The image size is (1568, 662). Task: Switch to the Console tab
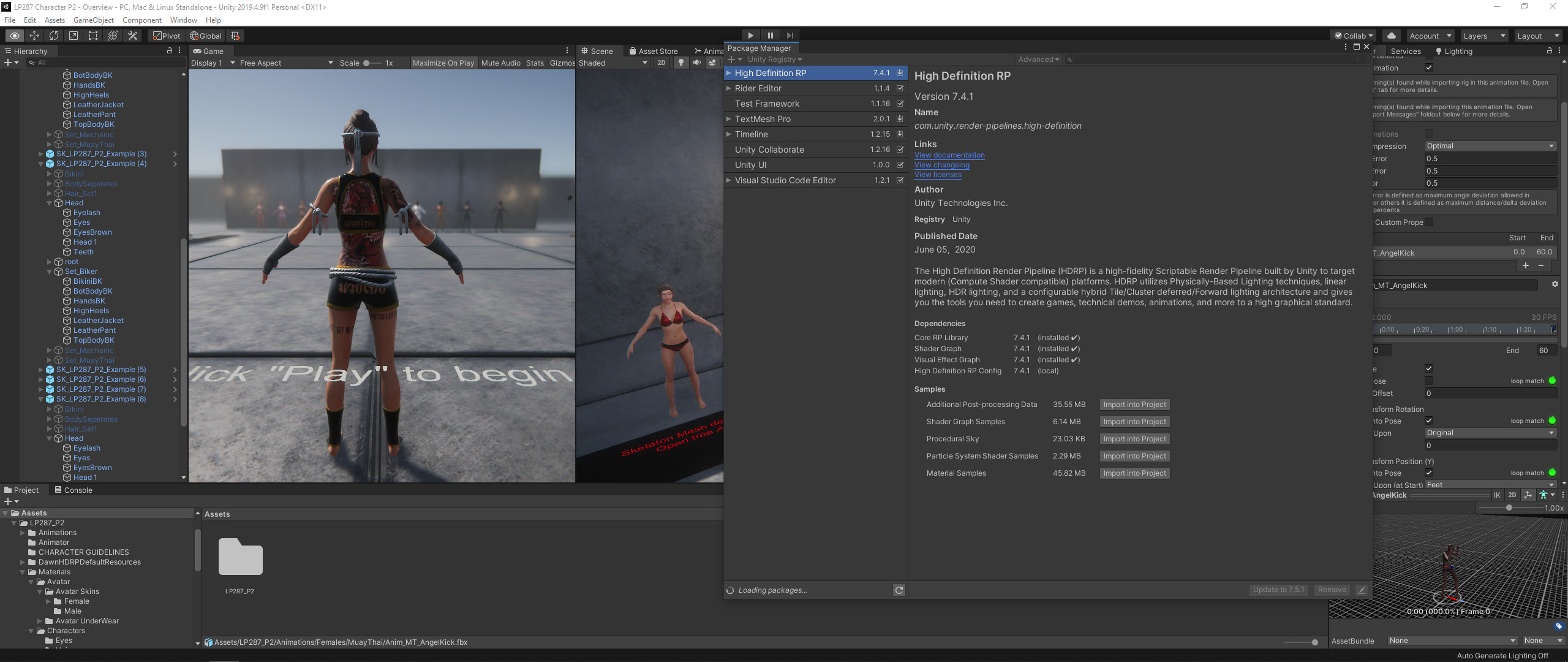pos(73,490)
